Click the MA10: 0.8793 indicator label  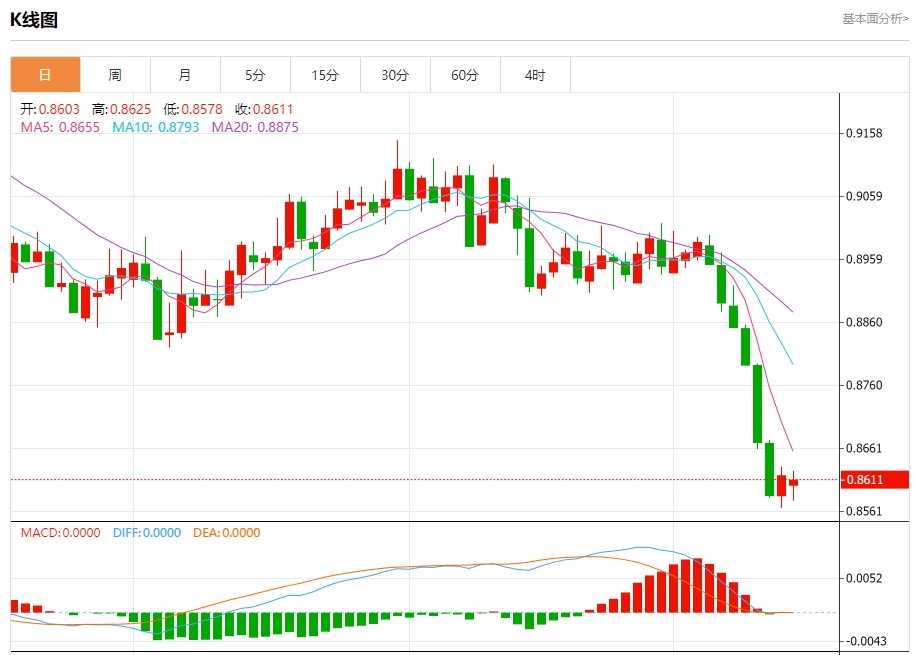[156, 127]
